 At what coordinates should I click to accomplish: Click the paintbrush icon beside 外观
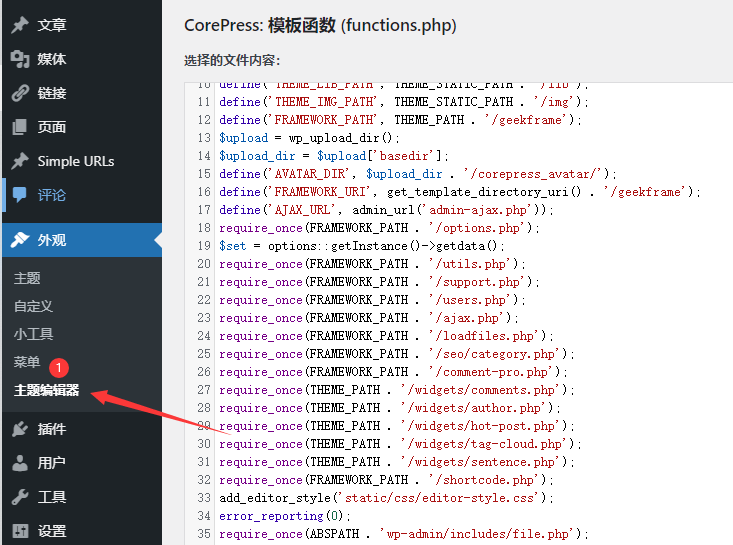point(20,240)
